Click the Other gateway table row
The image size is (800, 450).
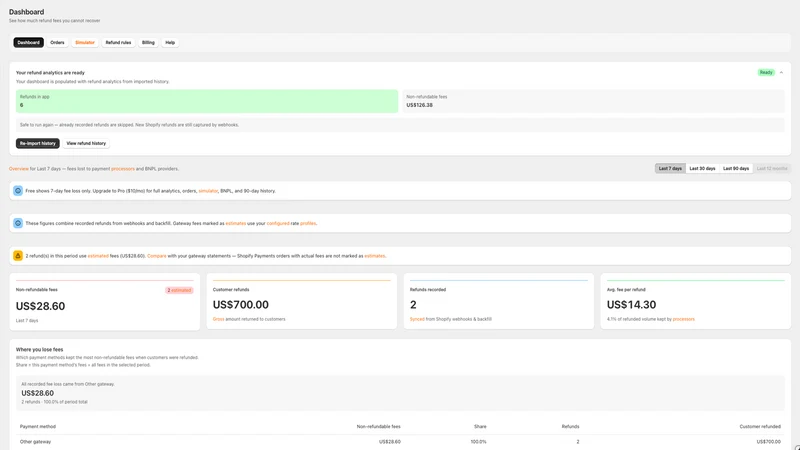coord(400,442)
